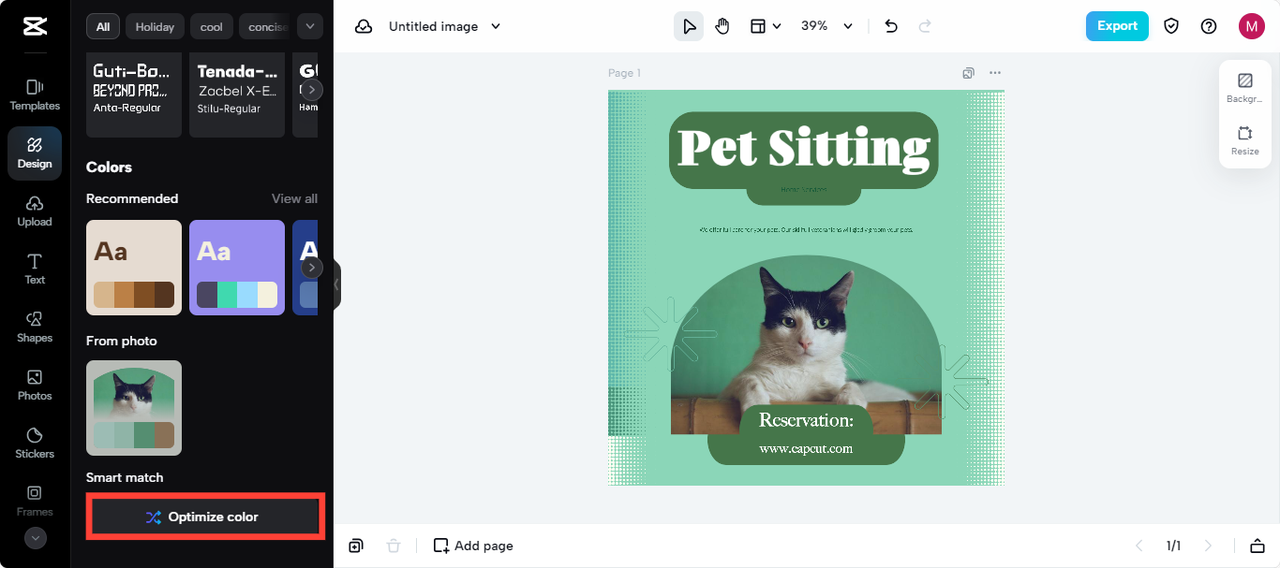Open the Untitled image name dropdown
The height and width of the screenshot is (568, 1280).
point(445,26)
